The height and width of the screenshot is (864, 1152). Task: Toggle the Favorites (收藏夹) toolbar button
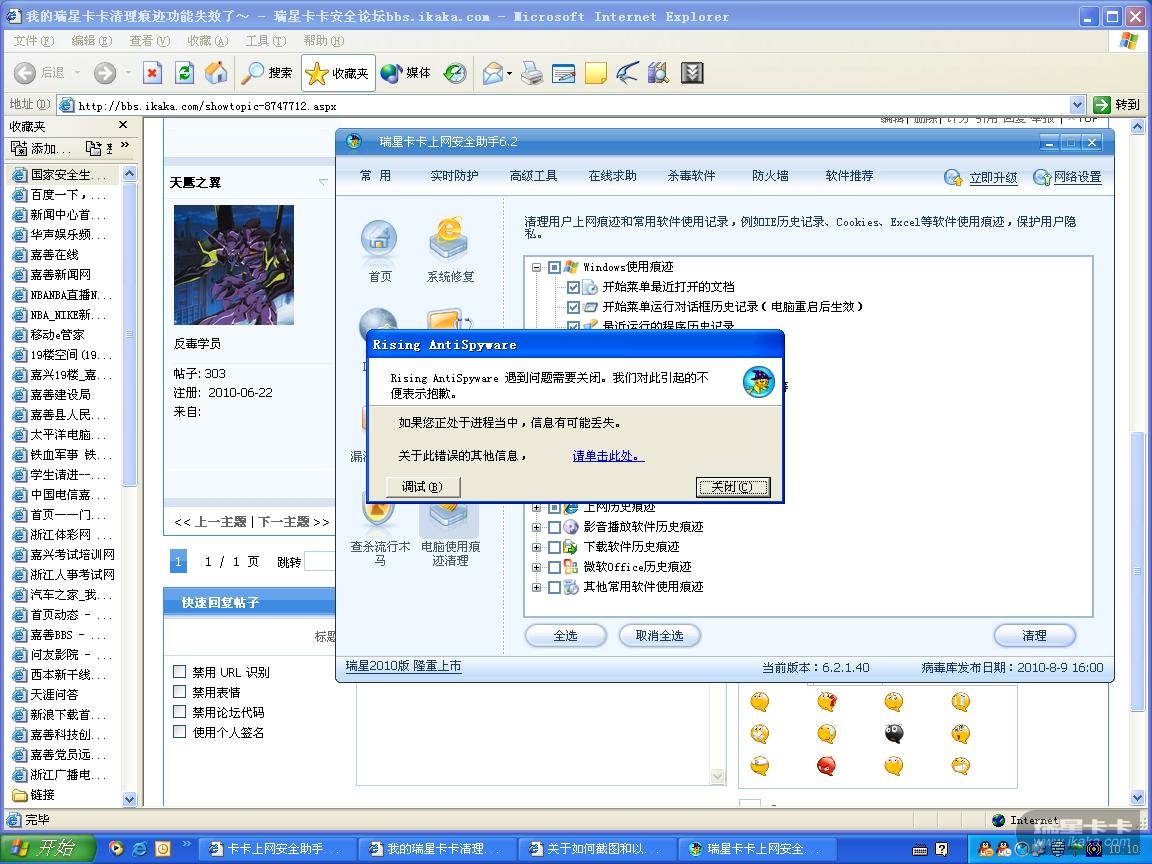338,73
